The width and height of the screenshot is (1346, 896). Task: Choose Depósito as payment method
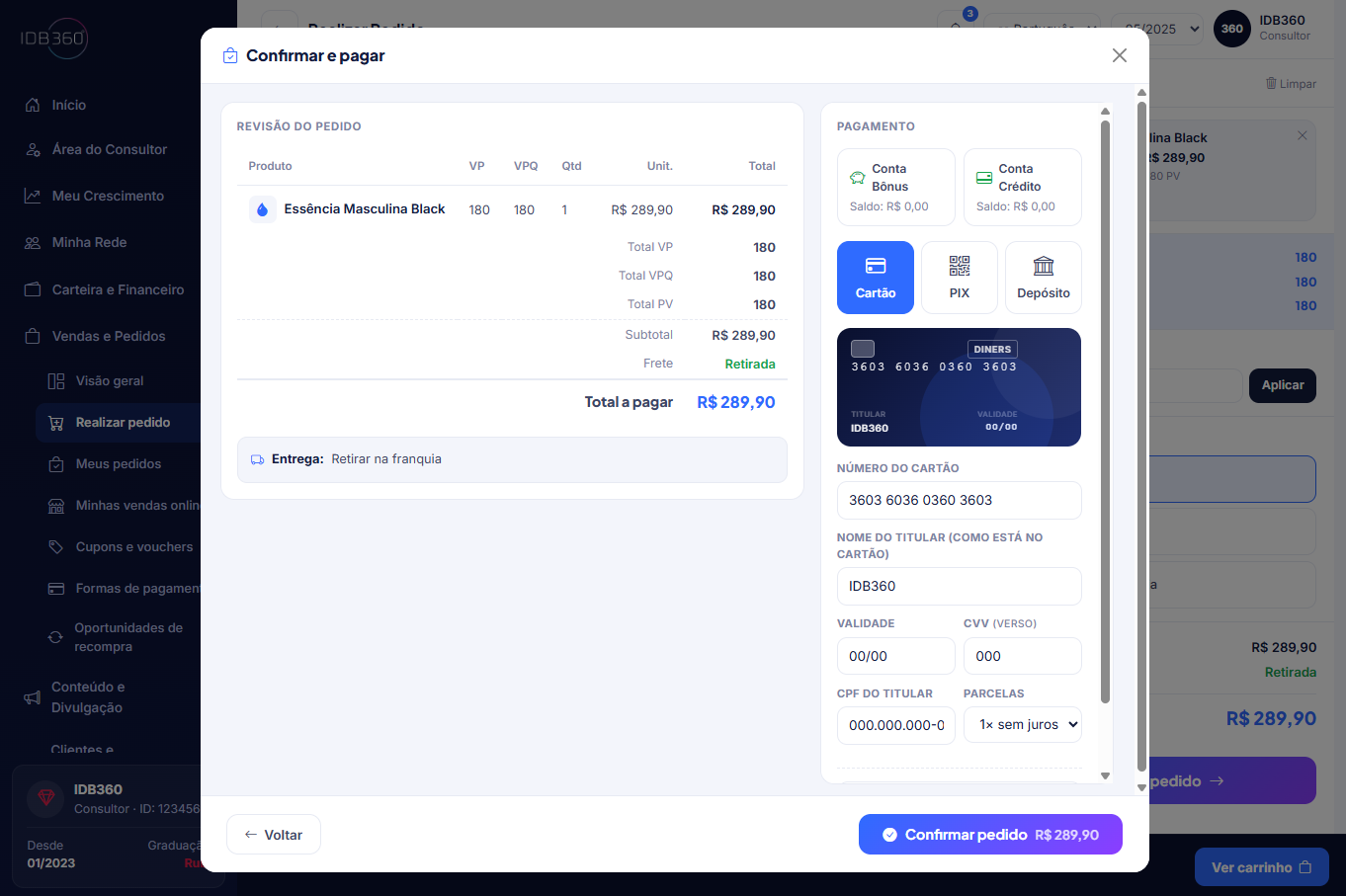coord(1044,278)
